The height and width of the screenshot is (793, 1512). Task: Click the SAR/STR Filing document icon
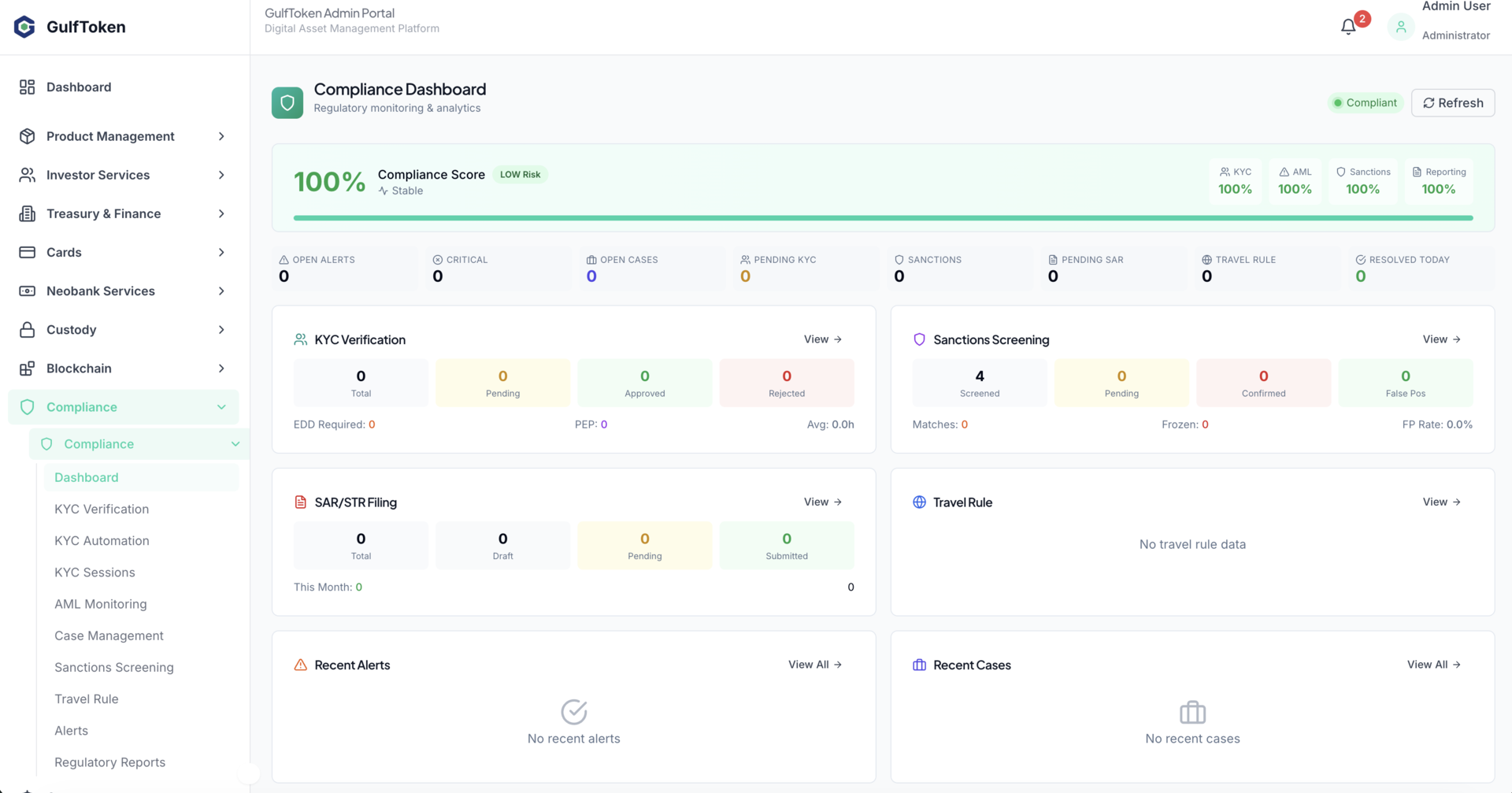pos(300,502)
